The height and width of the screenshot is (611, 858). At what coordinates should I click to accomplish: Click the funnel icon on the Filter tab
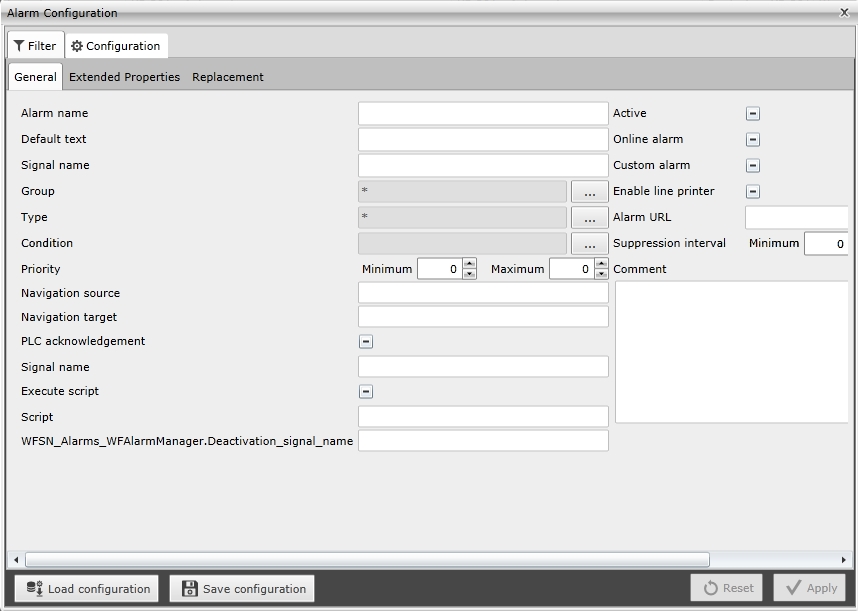[19, 46]
